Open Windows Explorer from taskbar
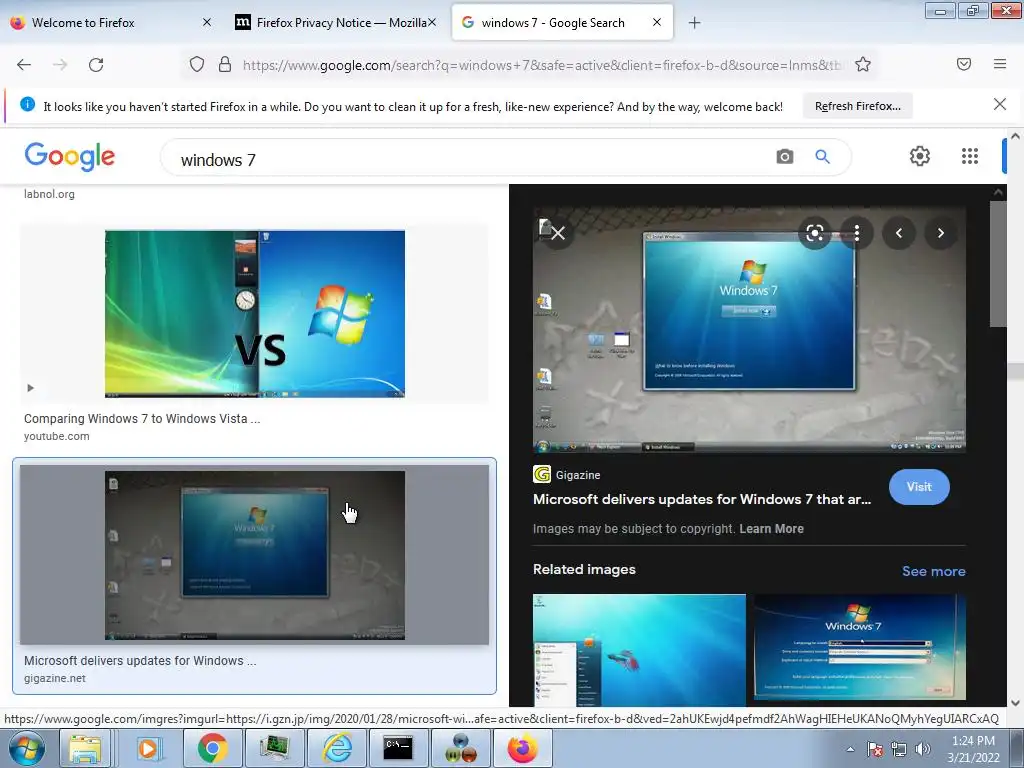1024x768 pixels. point(85,748)
